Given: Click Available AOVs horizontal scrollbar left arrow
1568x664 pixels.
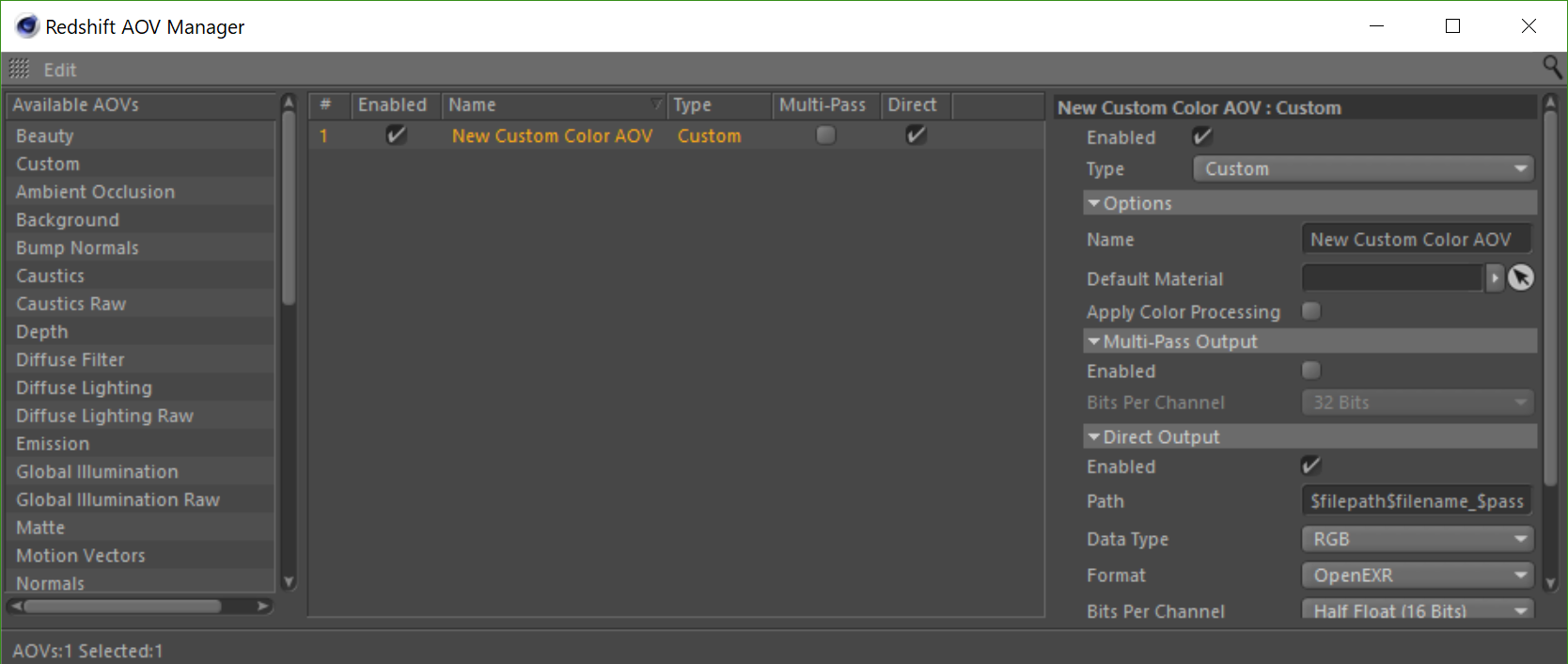Looking at the screenshot, I should tap(16, 606).
